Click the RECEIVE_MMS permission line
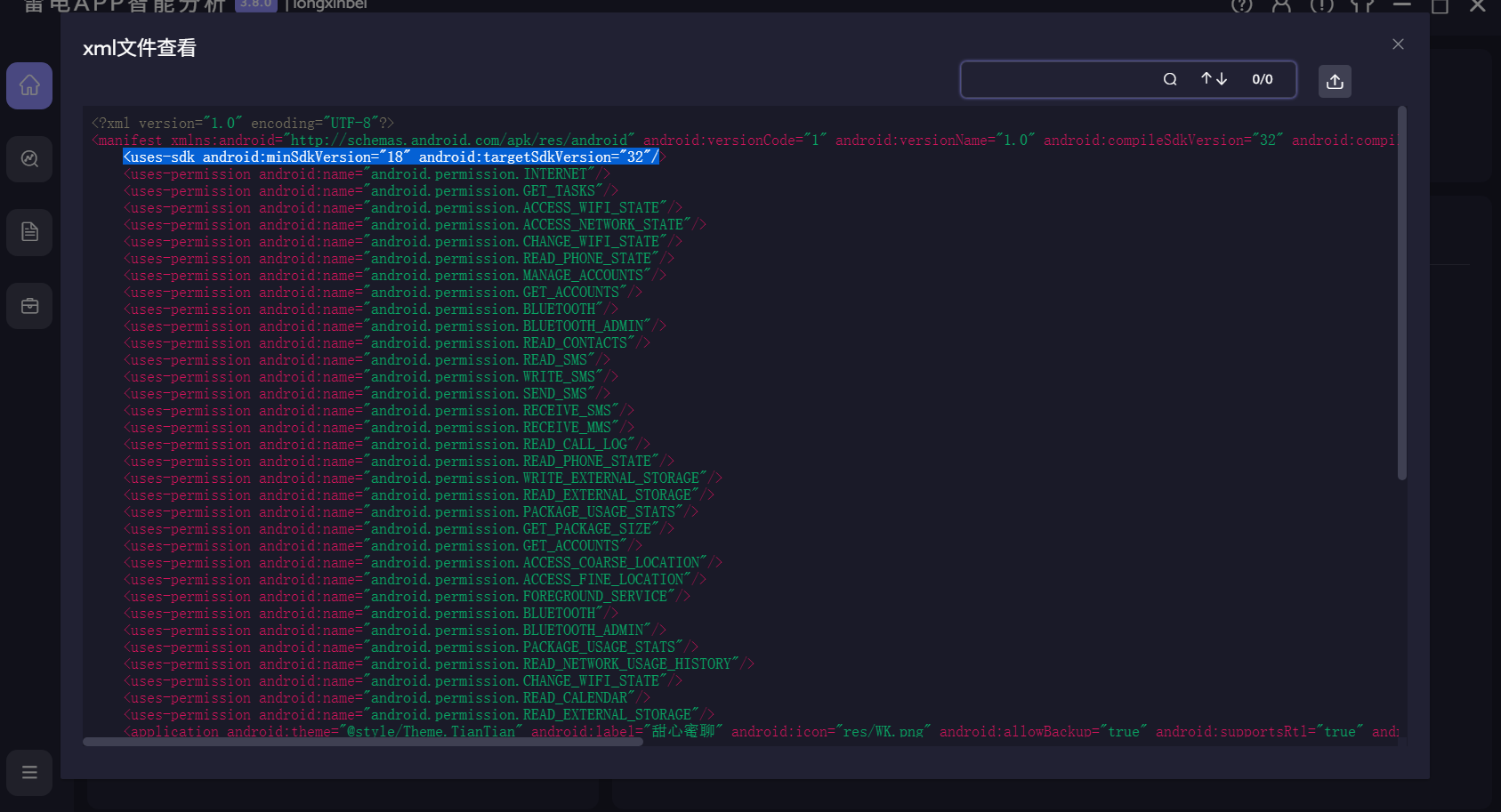This screenshot has width=1501, height=812. (x=378, y=427)
